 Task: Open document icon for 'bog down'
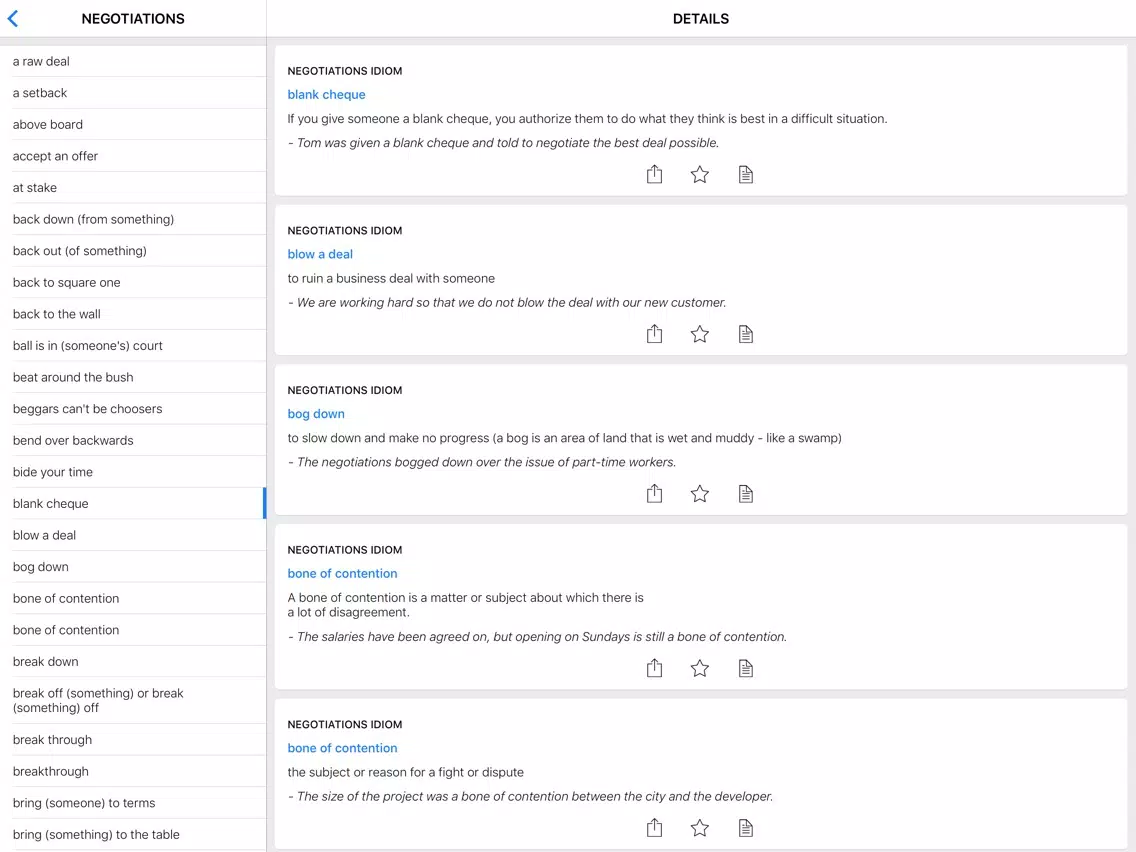coord(746,494)
